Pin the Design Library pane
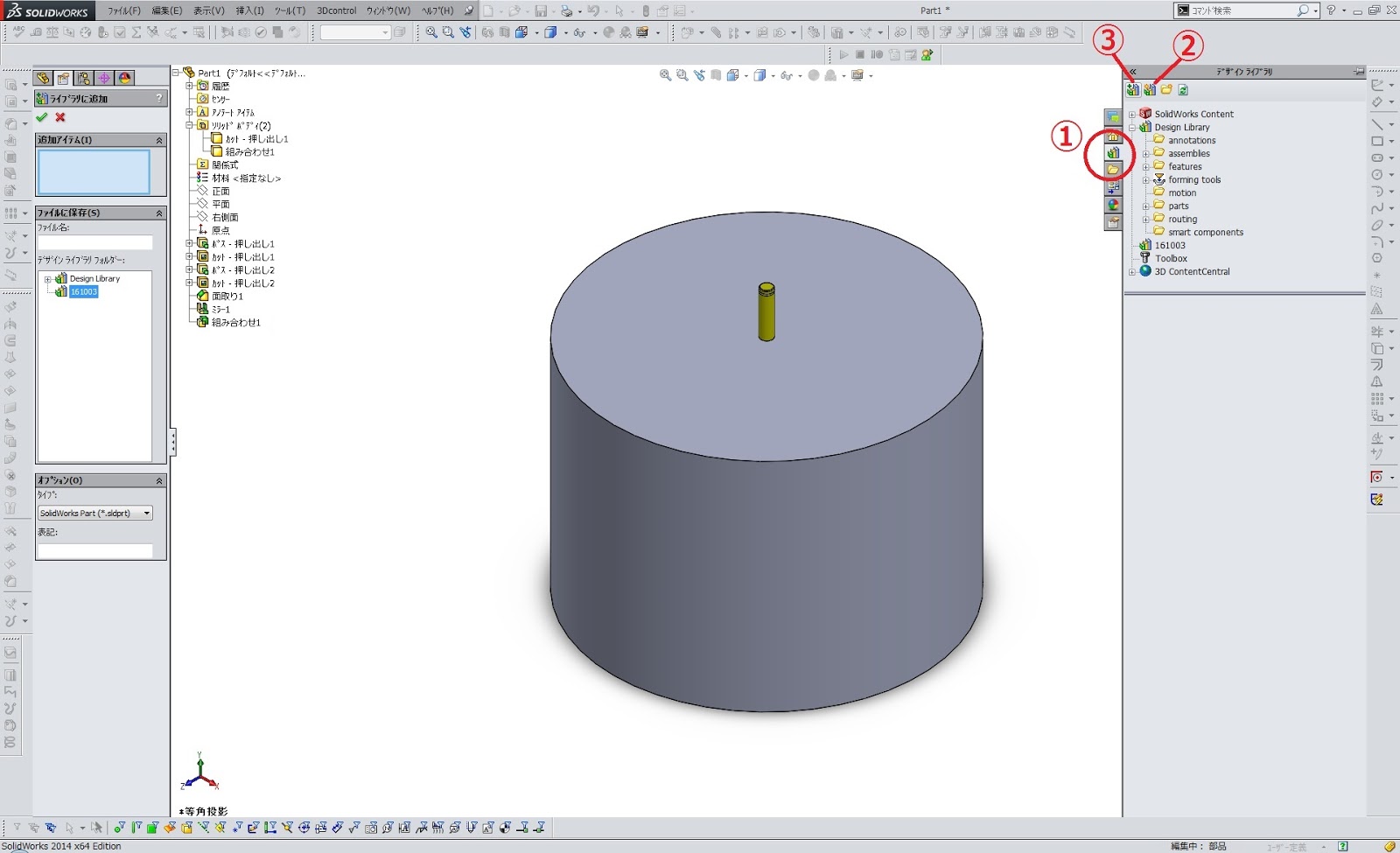The height and width of the screenshot is (853, 1400). click(1358, 72)
